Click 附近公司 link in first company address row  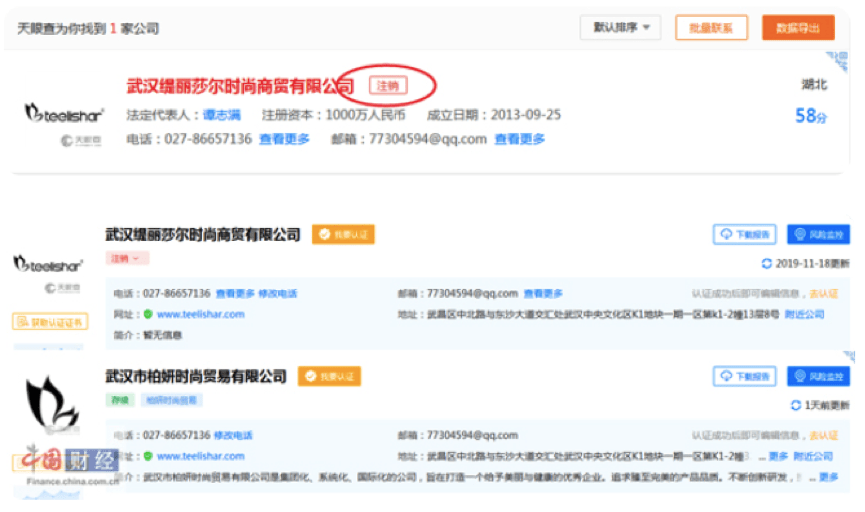804,314
